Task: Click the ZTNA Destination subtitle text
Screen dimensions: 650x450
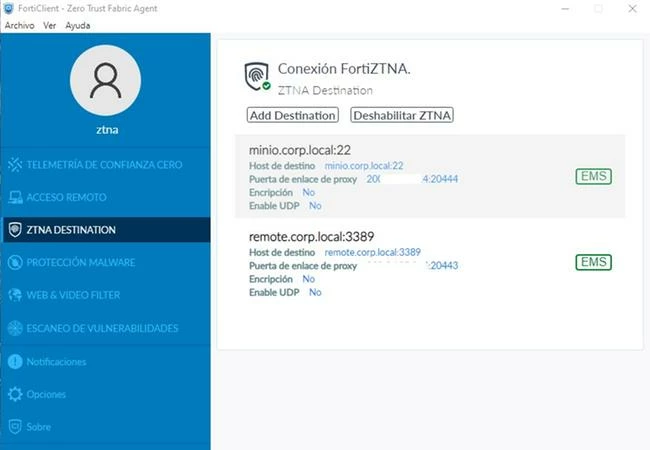Action: click(325, 90)
